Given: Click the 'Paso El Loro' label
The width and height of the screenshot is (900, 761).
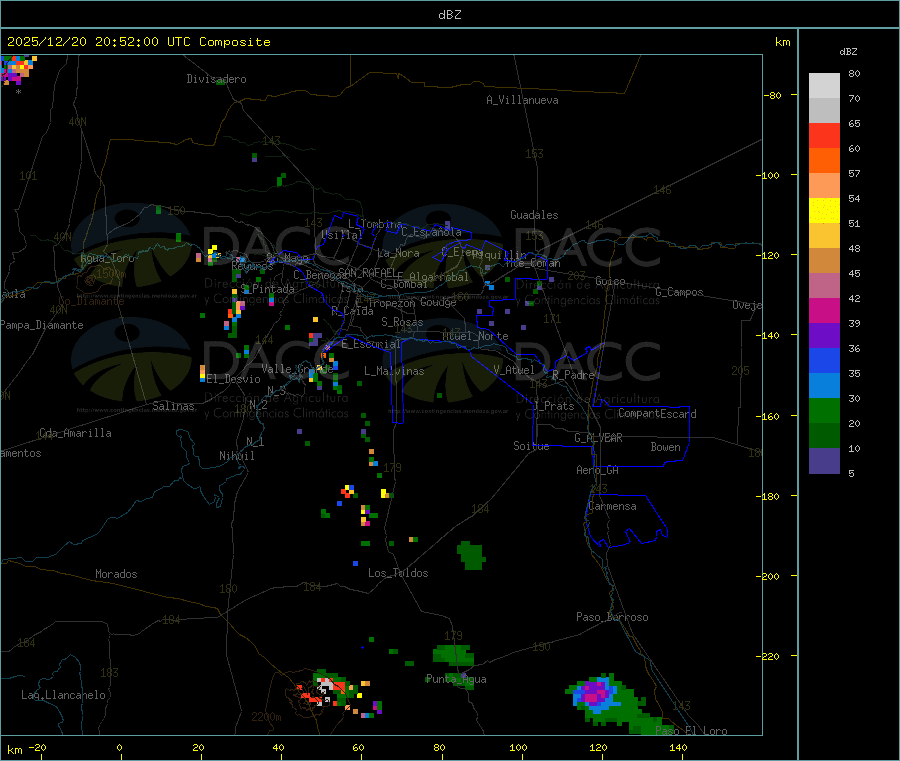Looking at the screenshot, I should click(x=692, y=731).
